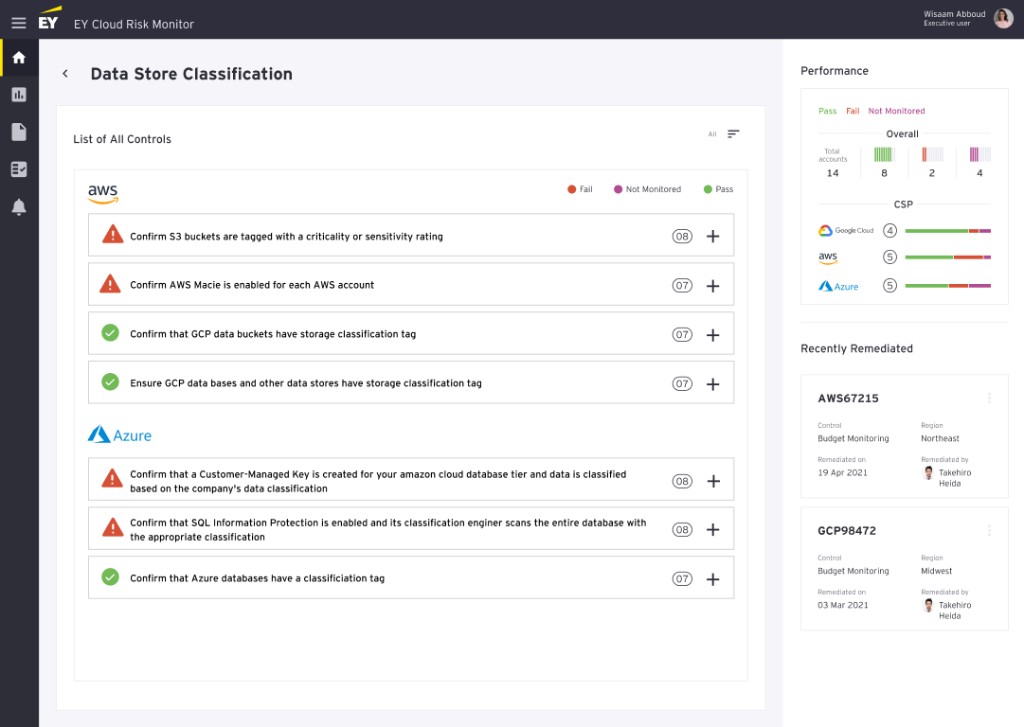Open the 'All' filter dropdown
Image resolution: width=1024 pixels, height=727 pixels.
[712, 134]
